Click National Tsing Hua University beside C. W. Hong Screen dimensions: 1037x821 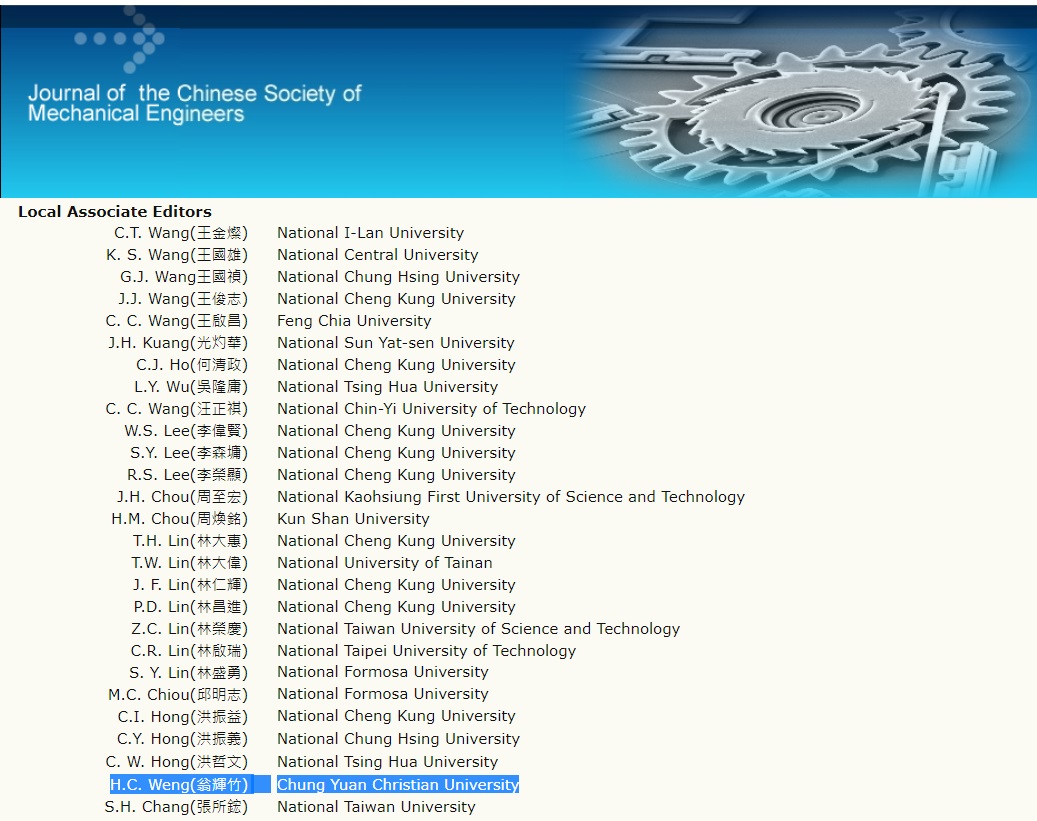pyautogui.click(x=388, y=762)
